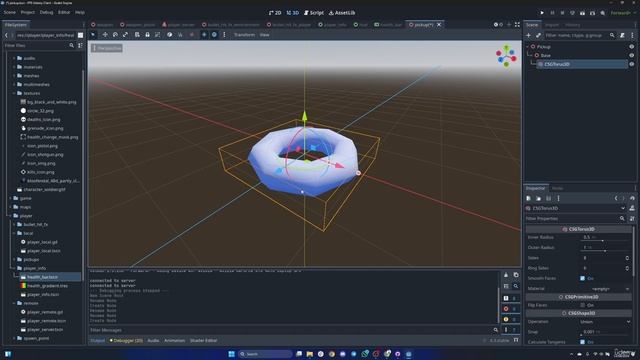Image resolution: width=640 pixels, height=360 pixels.
Task: Toggle distraction-free mode icon
Action: (517, 24)
